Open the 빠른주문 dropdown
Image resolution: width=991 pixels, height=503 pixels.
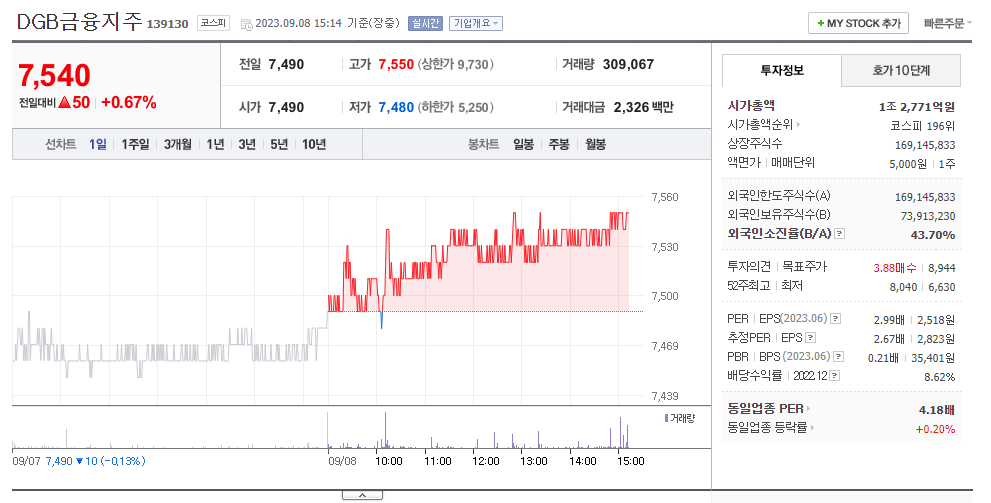click(947, 23)
